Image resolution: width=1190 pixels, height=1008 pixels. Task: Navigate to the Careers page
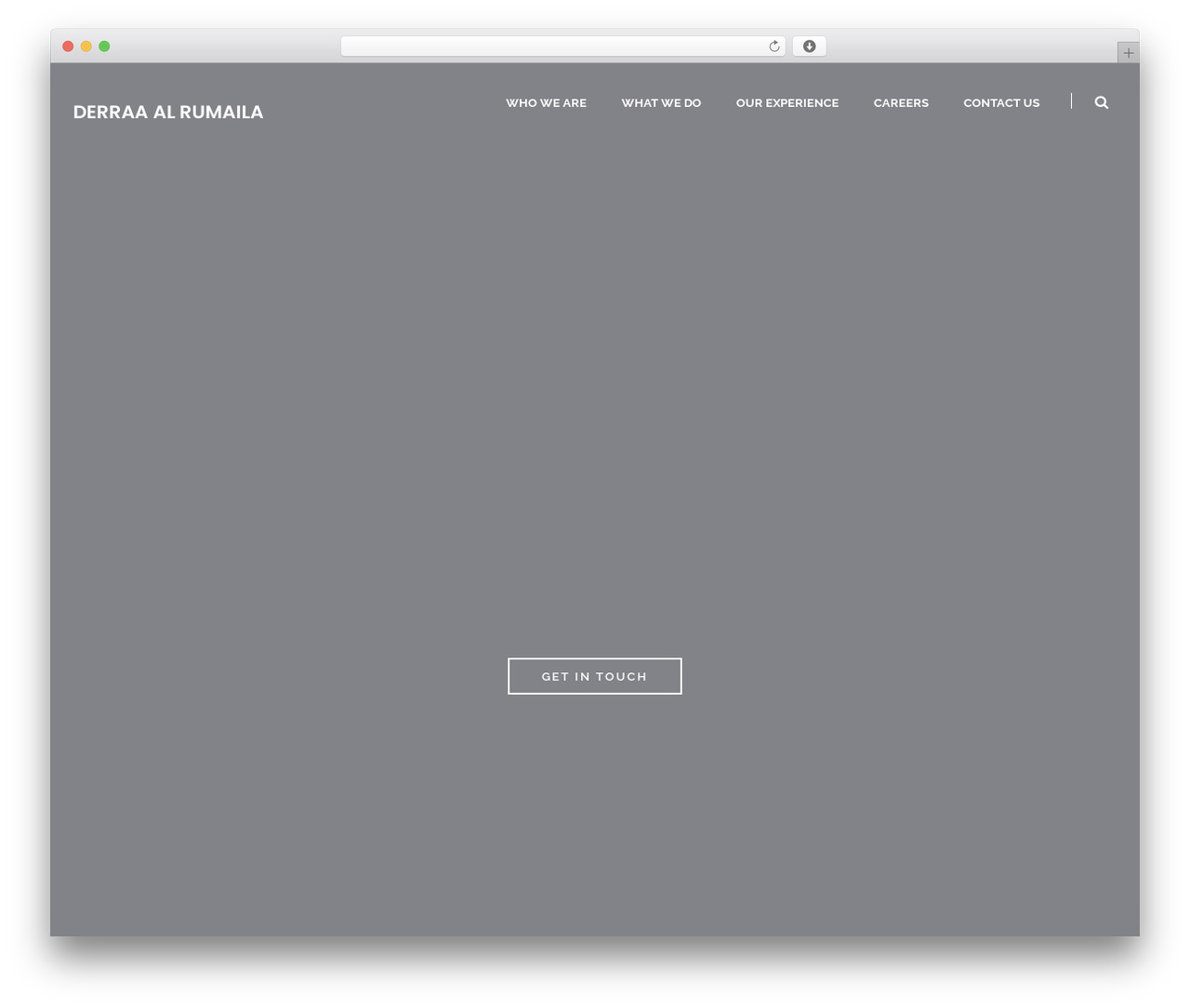click(x=901, y=103)
